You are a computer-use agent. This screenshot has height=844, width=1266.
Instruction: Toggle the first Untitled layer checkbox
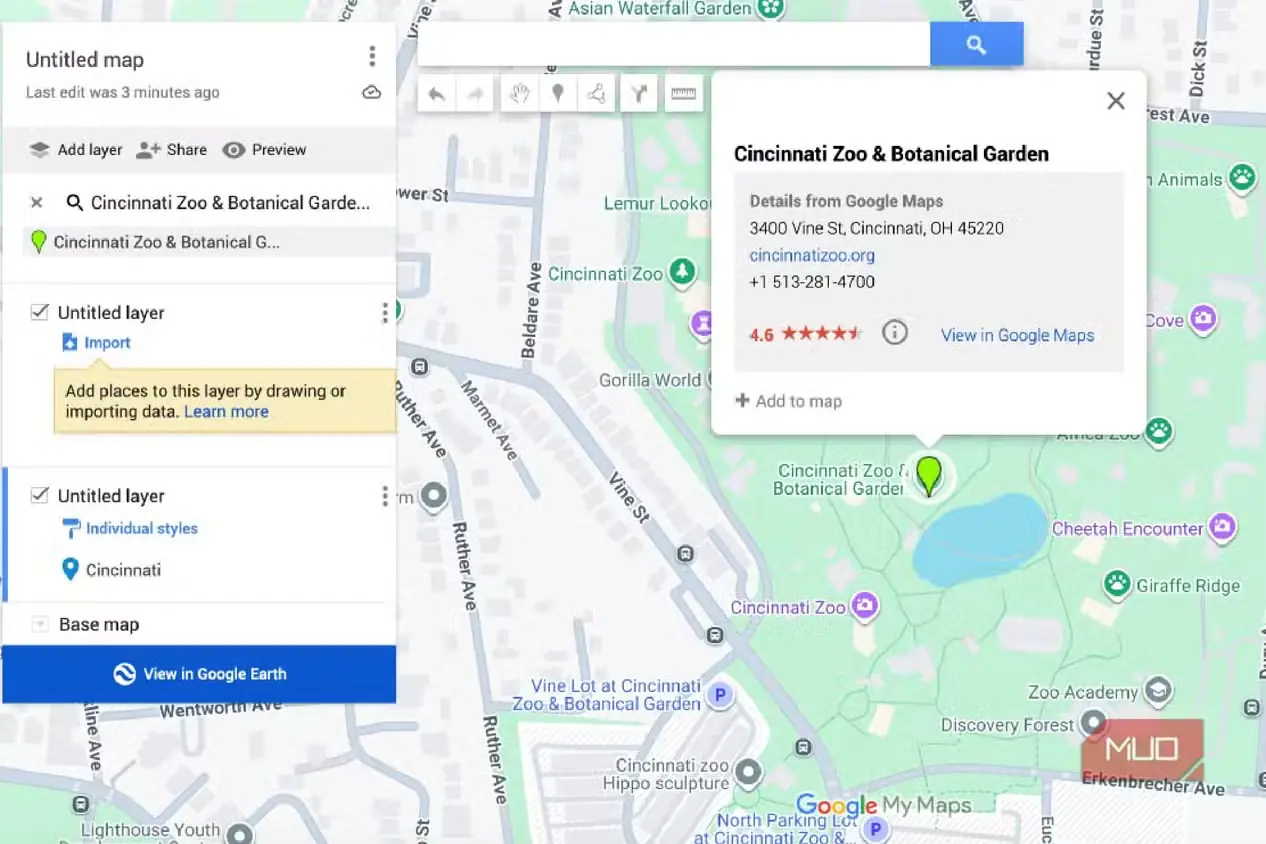pyautogui.click(x=40, y=312)
